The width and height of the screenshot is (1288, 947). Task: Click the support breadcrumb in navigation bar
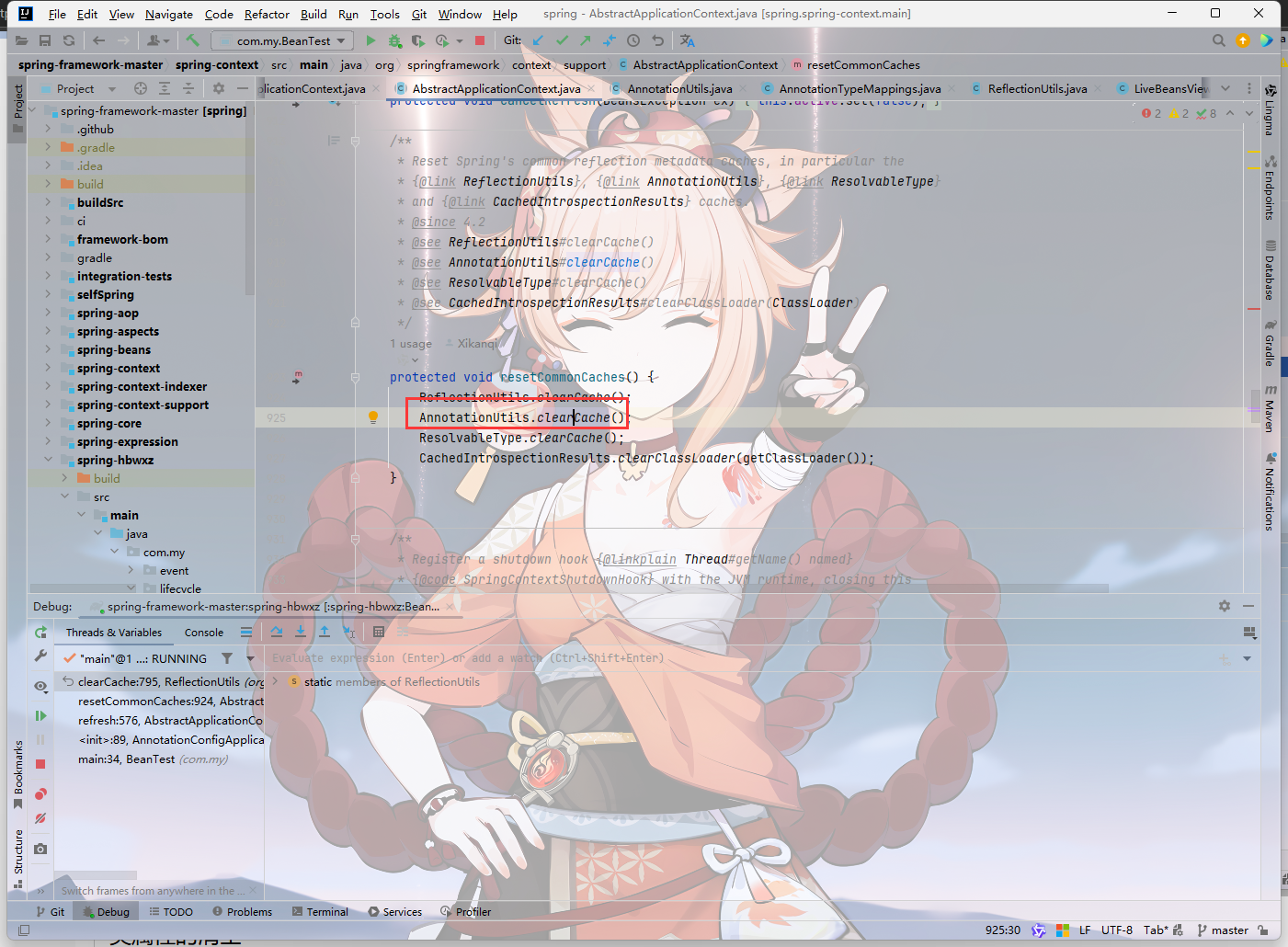585,64
